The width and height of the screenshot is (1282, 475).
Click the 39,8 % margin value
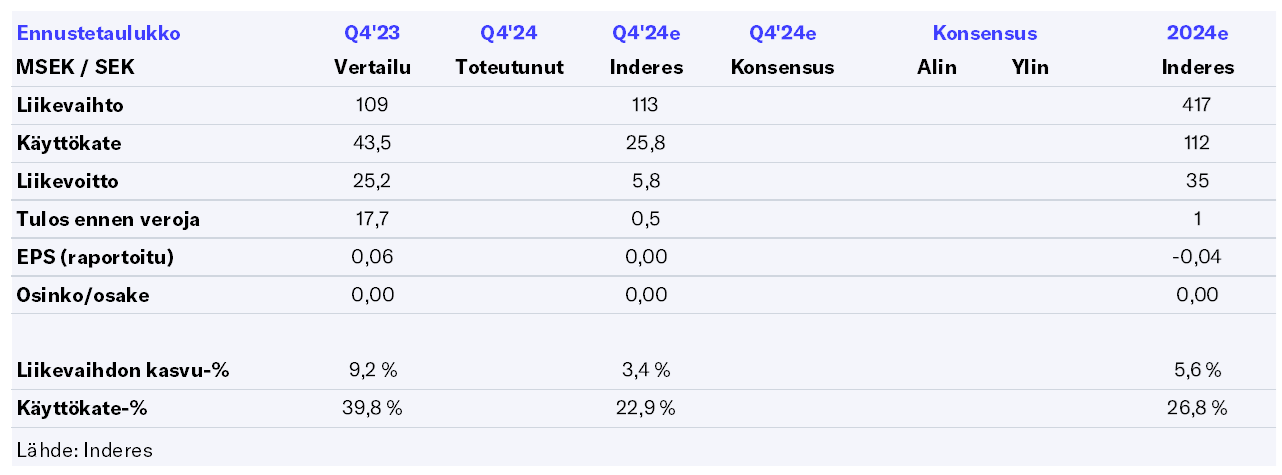click(x=372, y=408)
